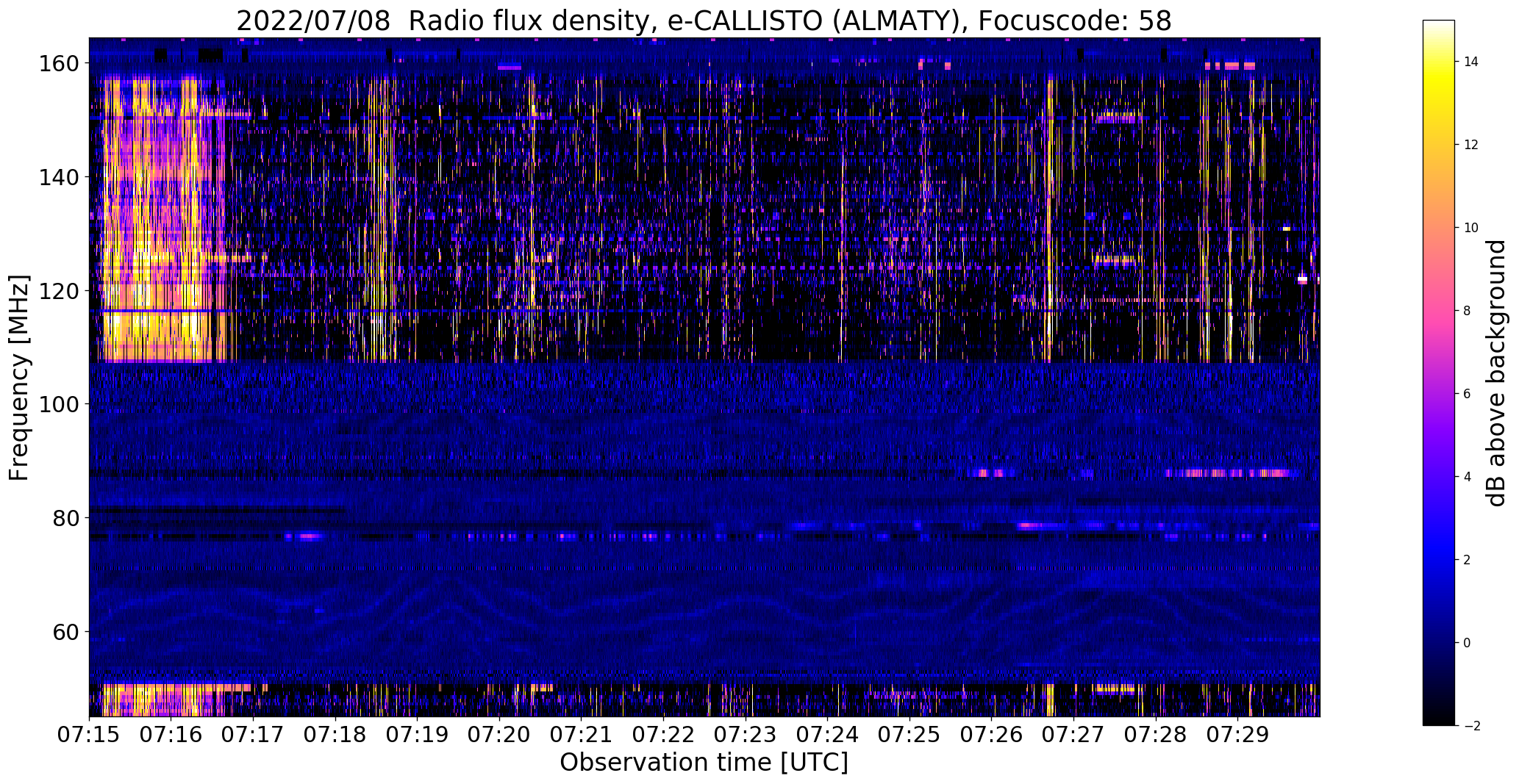Click the 'Frequency [MHz]' y-axis label
This screenshot has width=1519, height=784.
click(19, 378)
